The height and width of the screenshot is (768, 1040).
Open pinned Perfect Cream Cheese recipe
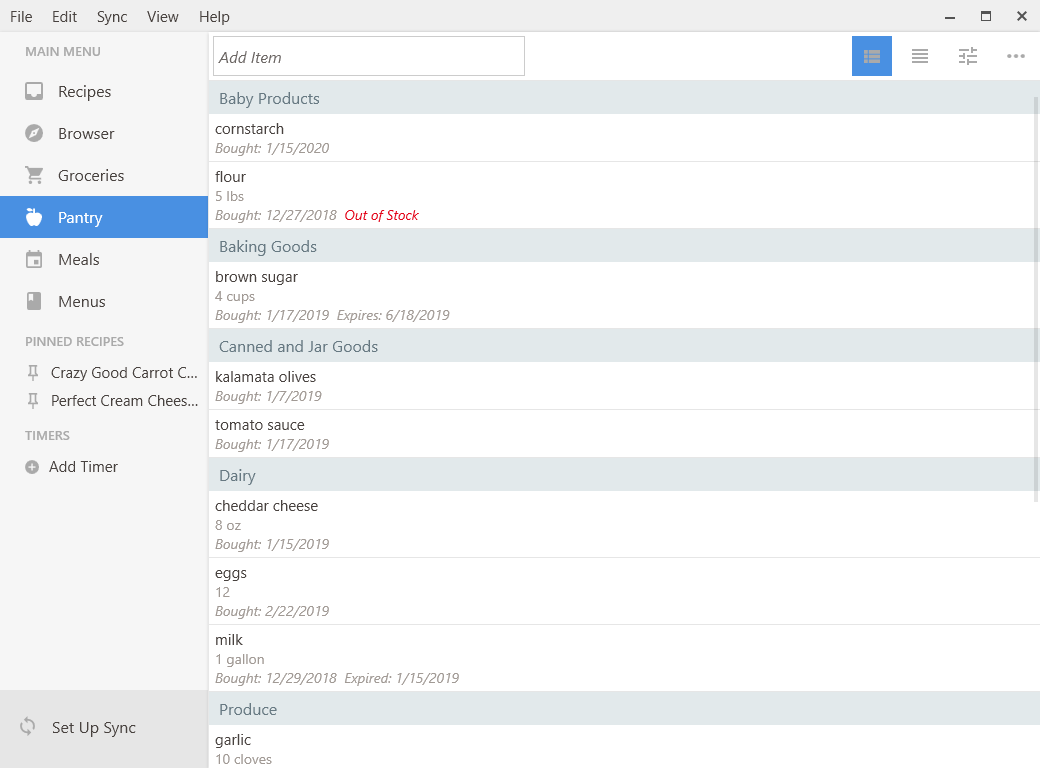pyautogui.click(x=124, y=401)
